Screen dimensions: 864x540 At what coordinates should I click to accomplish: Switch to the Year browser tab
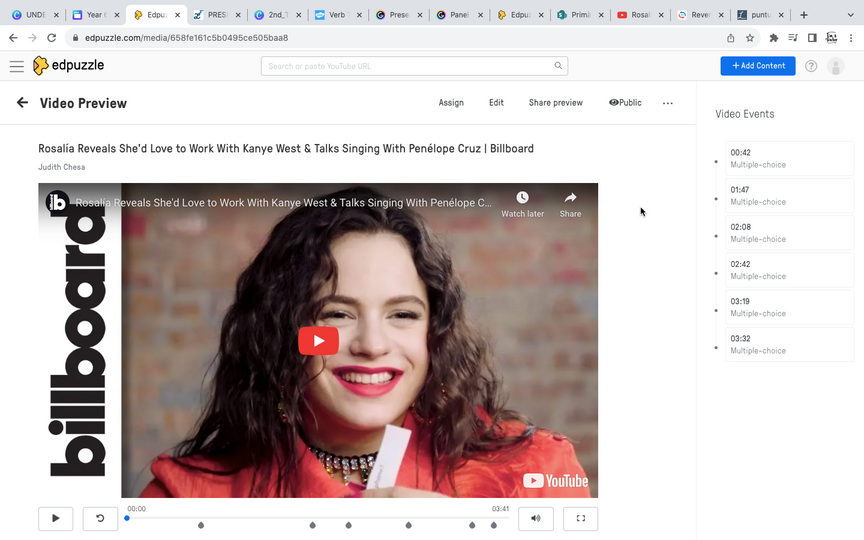pos(96,15)
